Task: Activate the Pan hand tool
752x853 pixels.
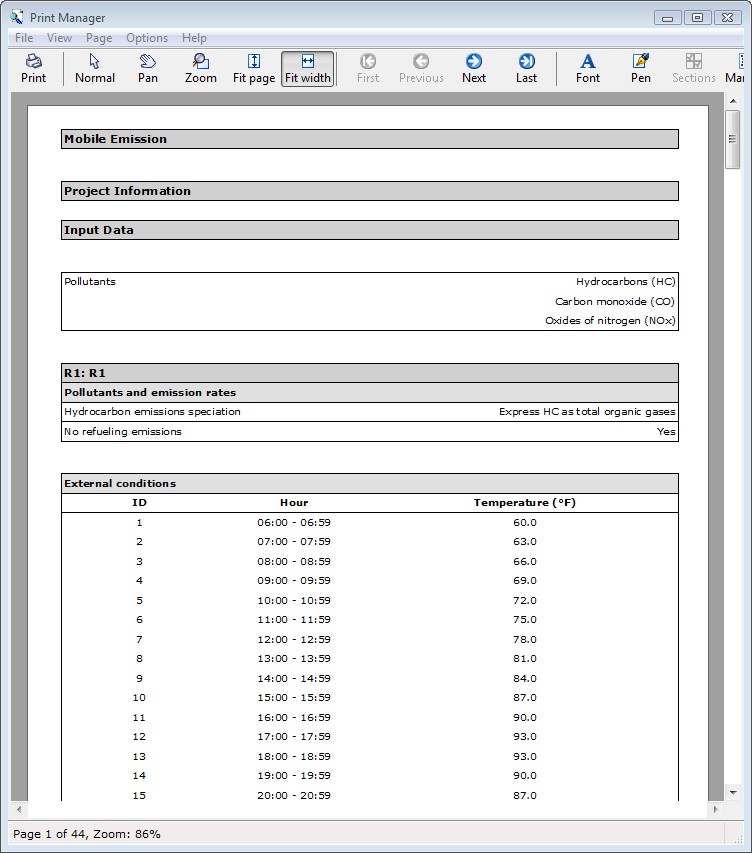Action: tap(148, 68)
